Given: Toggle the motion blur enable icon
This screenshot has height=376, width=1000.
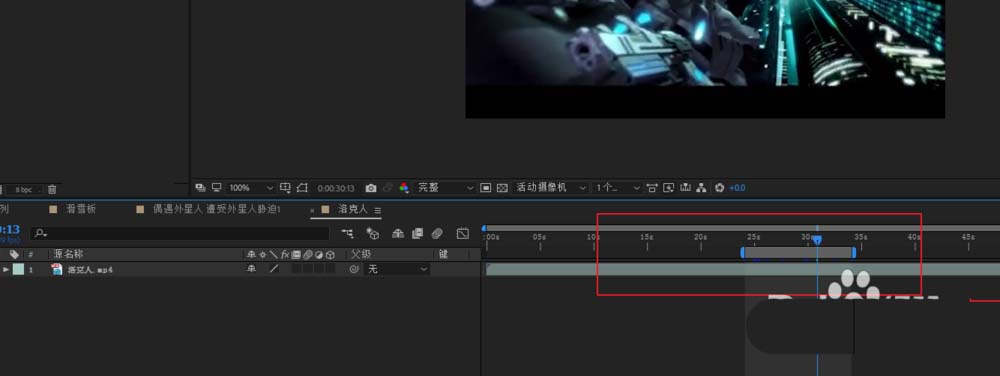Looking at the screenshot, I should click(437, 234).
